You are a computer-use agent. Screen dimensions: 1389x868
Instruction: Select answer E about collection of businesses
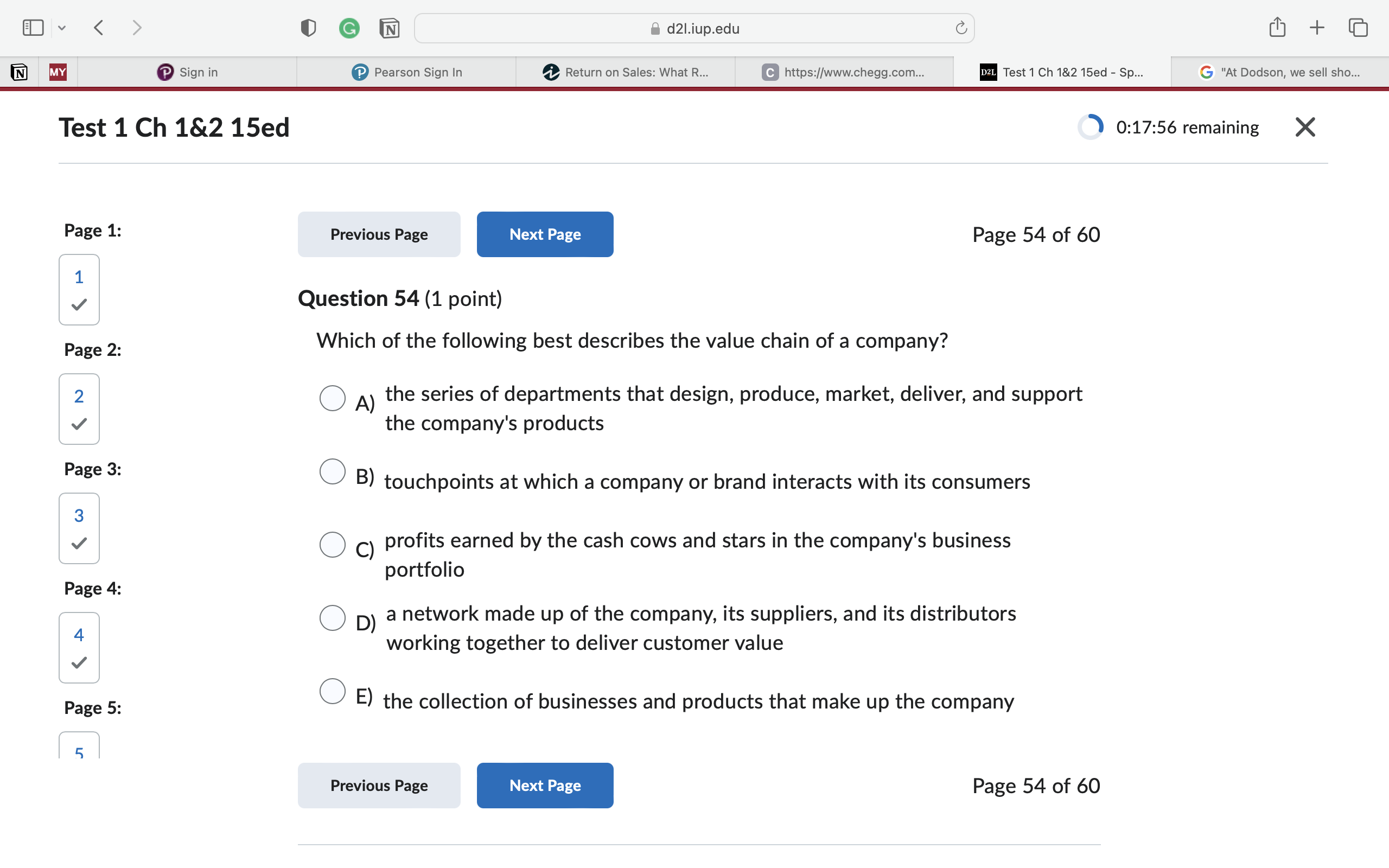[x=332, y=691]
